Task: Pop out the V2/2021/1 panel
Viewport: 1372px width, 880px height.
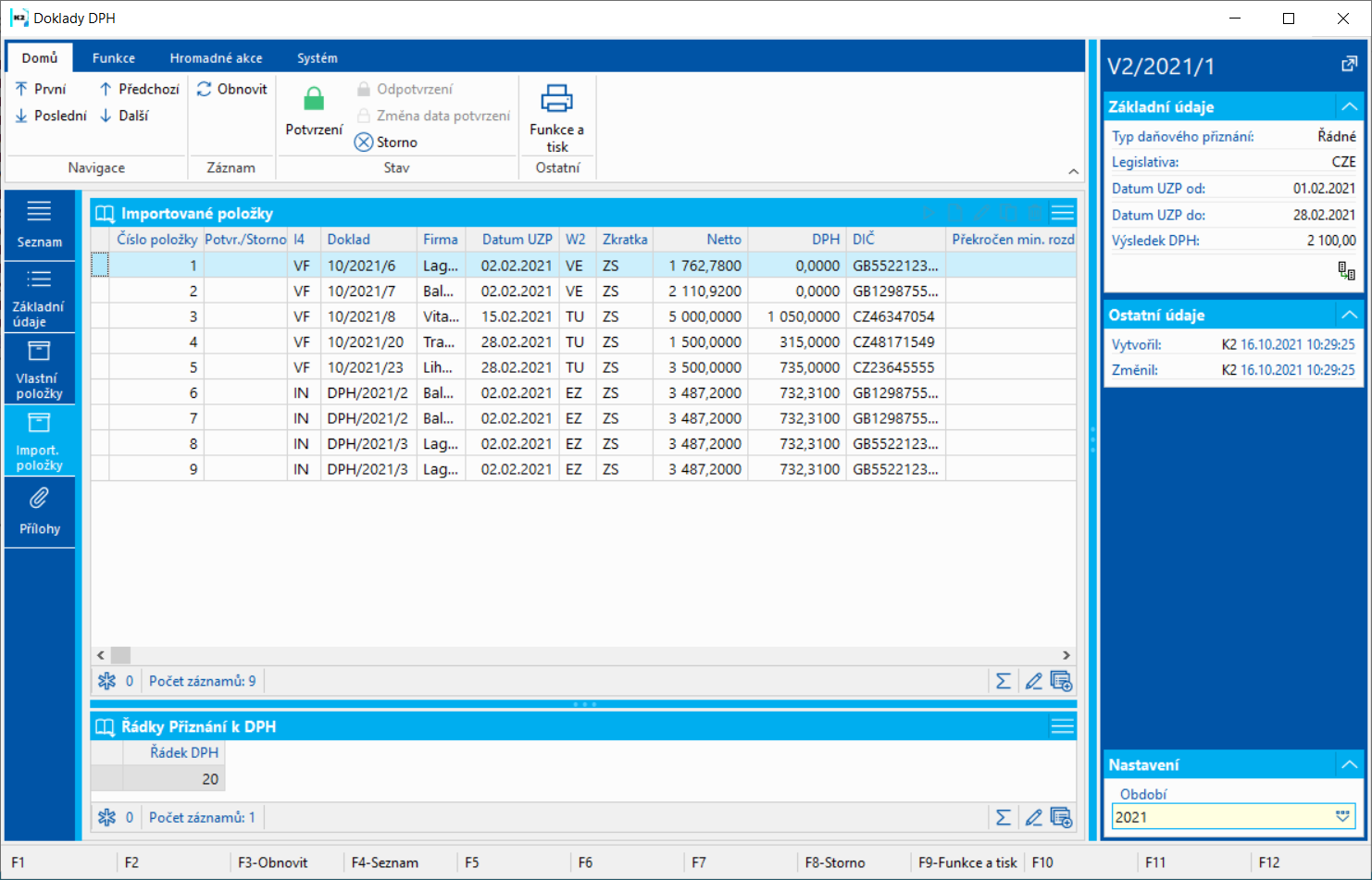Action: point(1349,65)
